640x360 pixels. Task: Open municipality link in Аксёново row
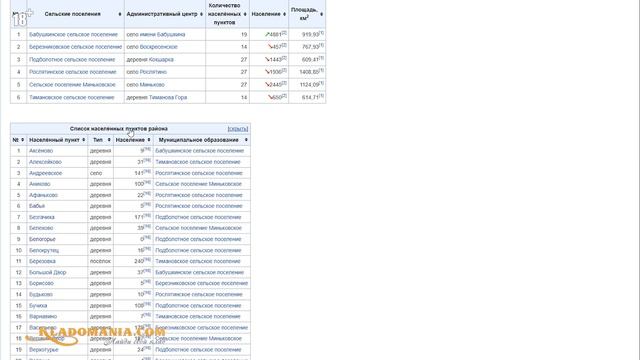[200, 151]
